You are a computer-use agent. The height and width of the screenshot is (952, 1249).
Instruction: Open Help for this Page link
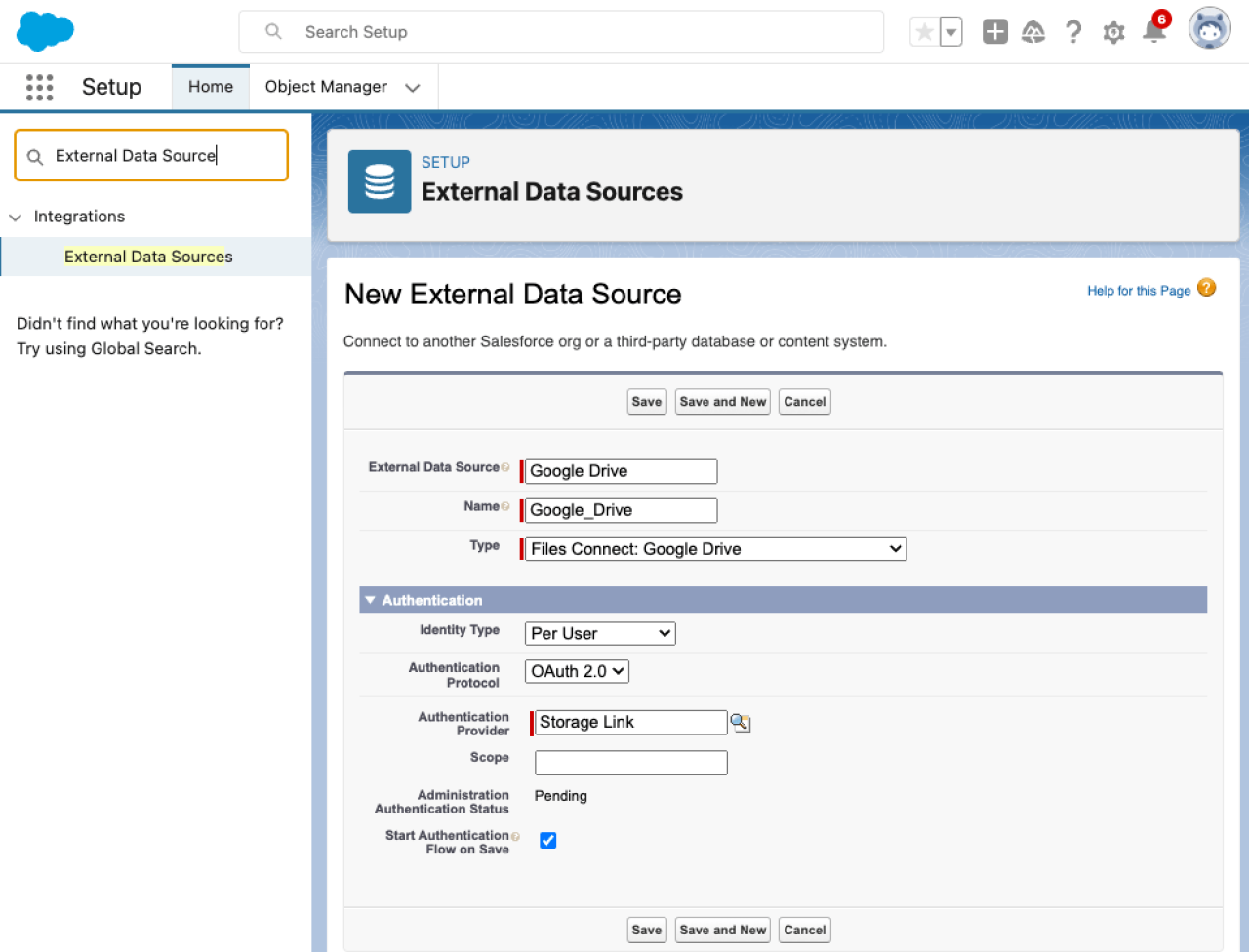tap(1139, 291)
